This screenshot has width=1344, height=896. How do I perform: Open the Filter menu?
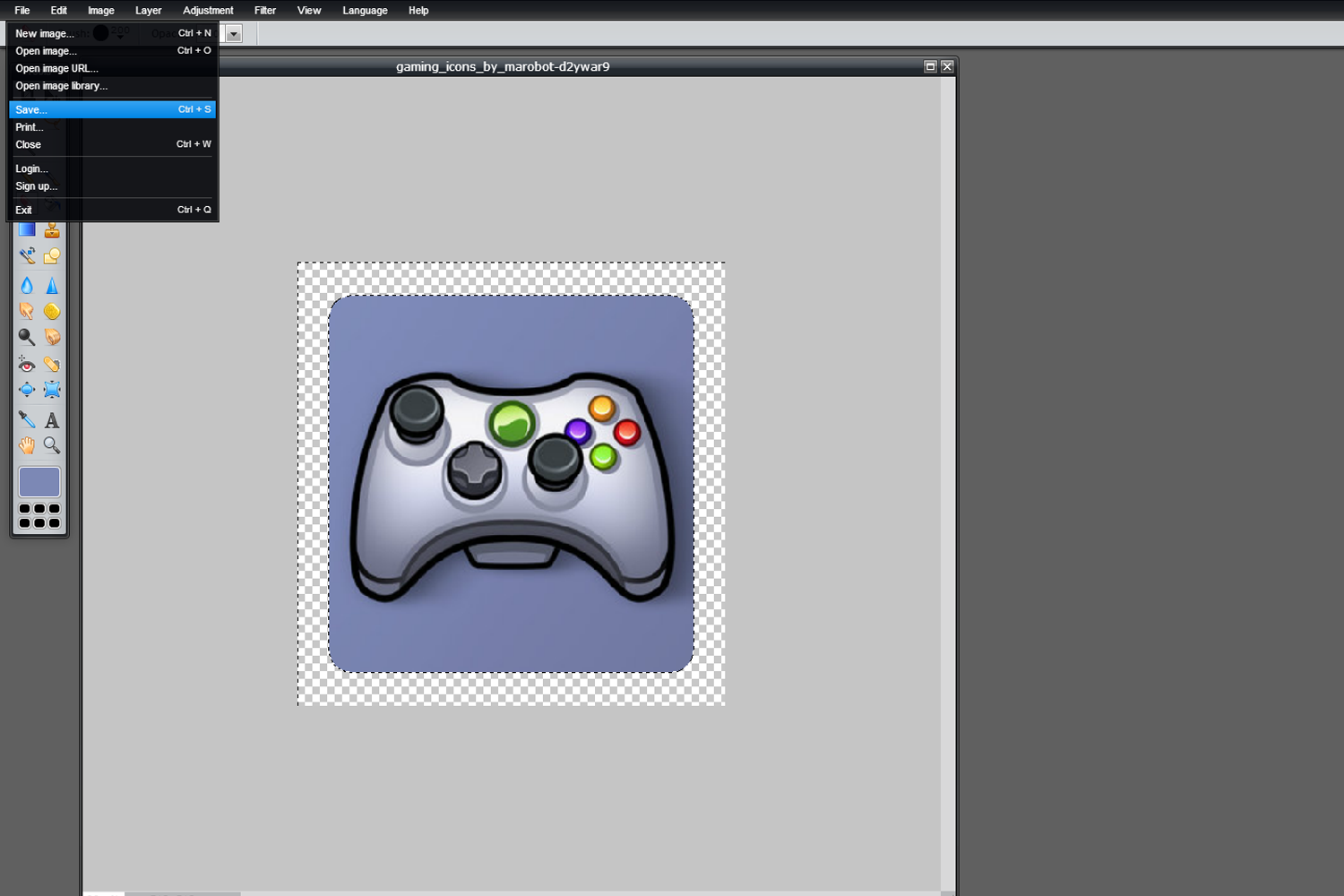tap(265, 11)
